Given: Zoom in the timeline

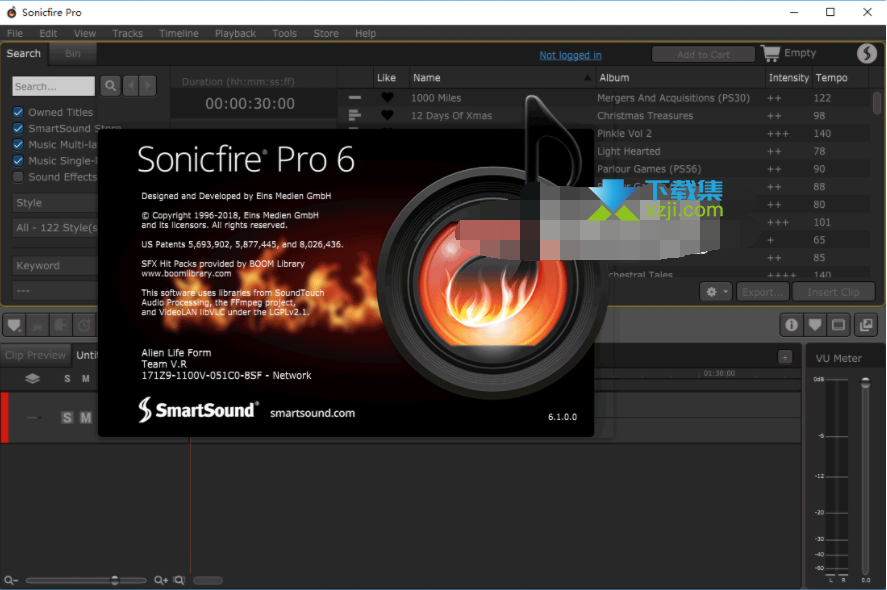Looking at the screenshot, I should point(161,580).
